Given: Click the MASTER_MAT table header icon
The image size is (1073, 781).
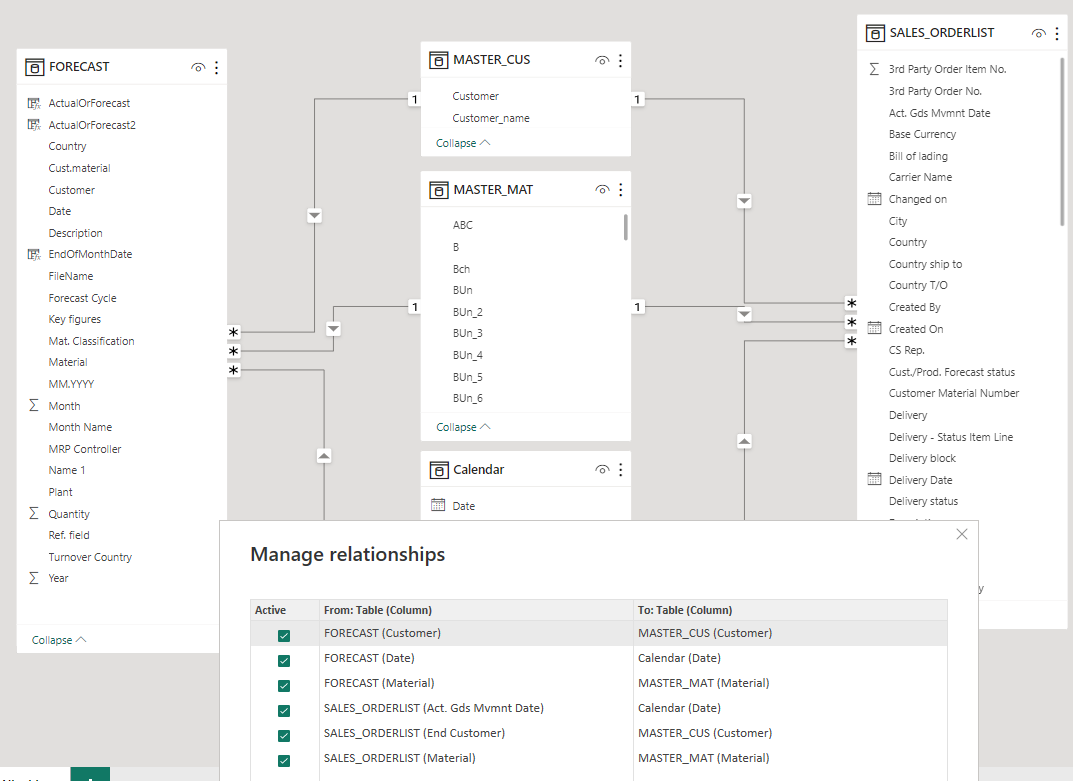Looking at the screenshot, I should pyautogui.click(x=439, y=190).
